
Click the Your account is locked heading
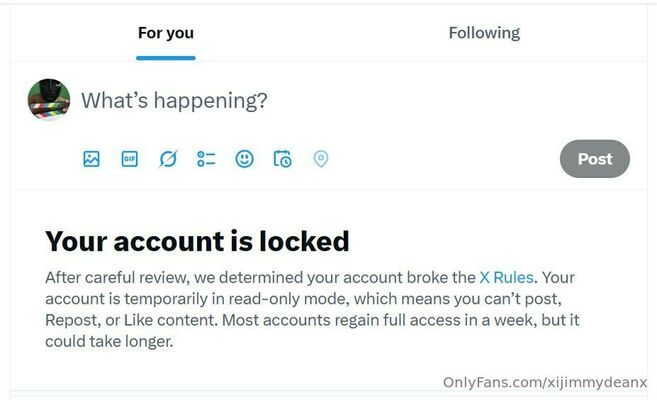[x=197, y=241]
